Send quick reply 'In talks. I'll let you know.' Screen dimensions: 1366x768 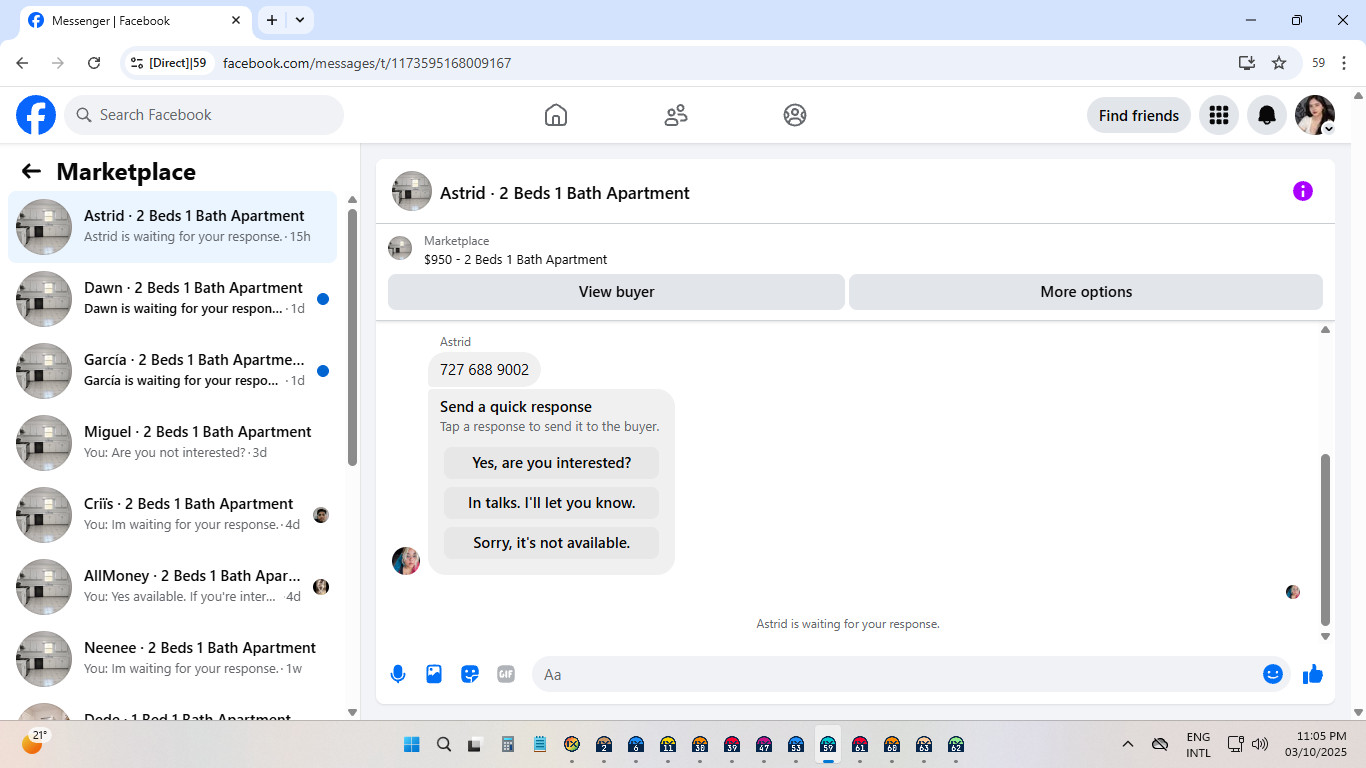pos(552,503)
